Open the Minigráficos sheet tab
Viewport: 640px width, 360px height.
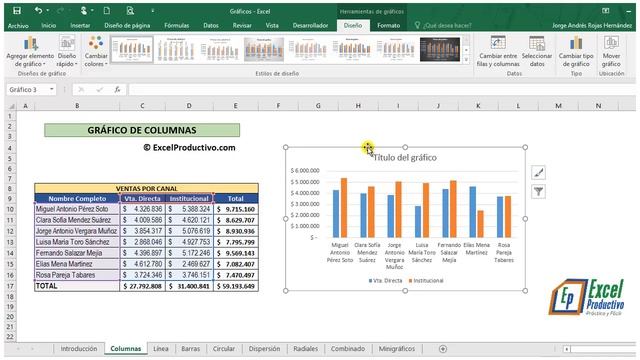pyautogui.click(x=397, y=349)
